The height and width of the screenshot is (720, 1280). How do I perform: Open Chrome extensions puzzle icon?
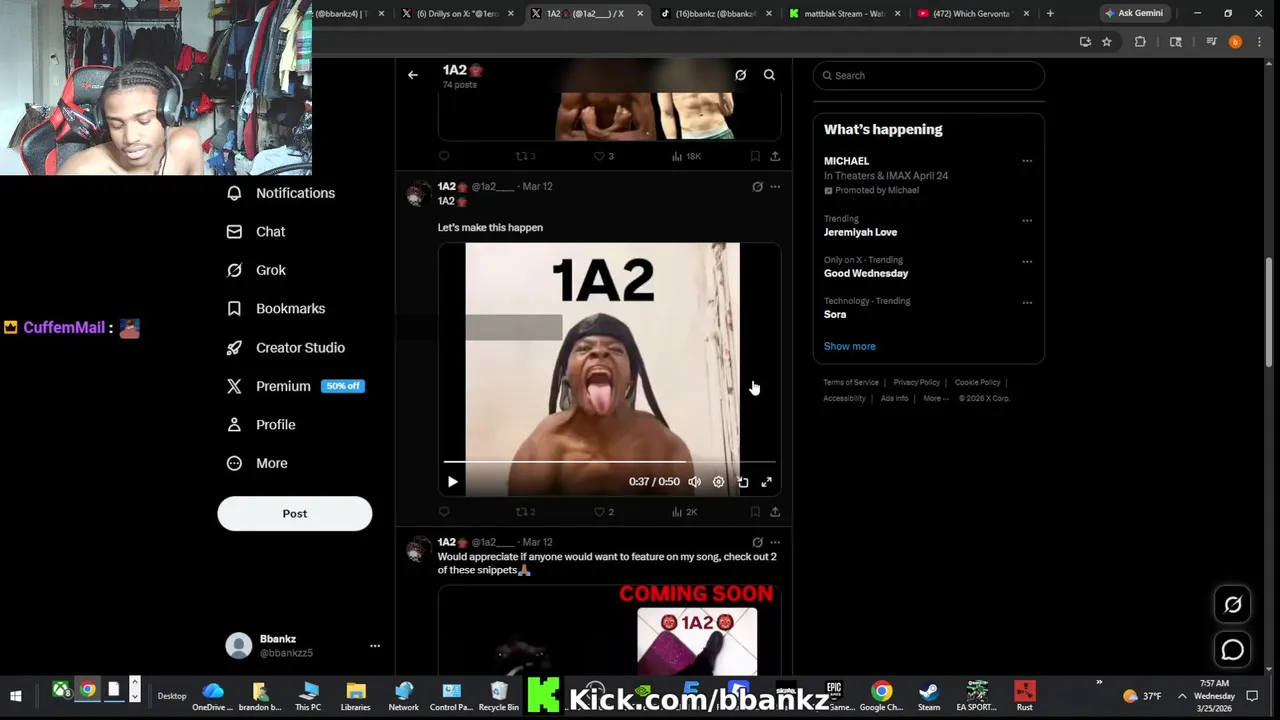coord(1140,42)
